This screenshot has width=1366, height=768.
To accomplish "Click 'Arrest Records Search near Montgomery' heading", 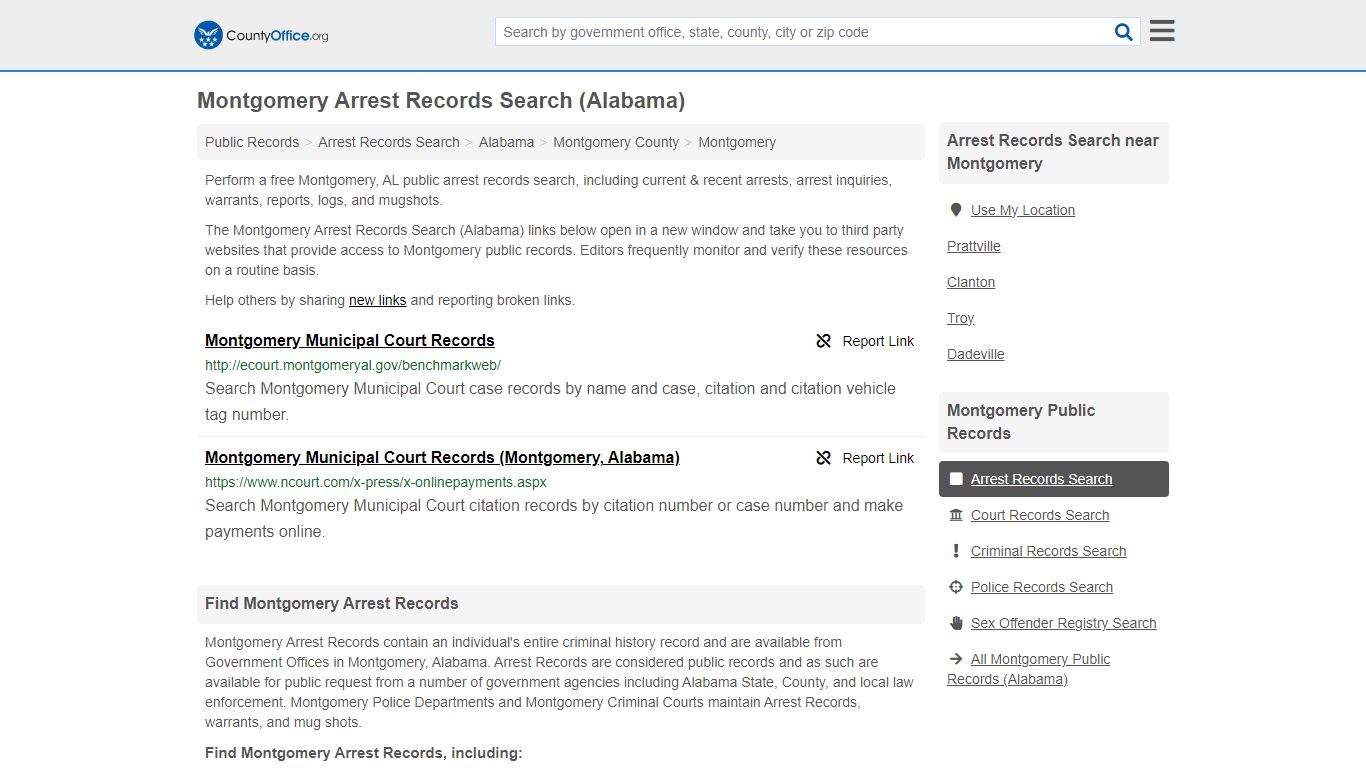I will point(1053,152).
